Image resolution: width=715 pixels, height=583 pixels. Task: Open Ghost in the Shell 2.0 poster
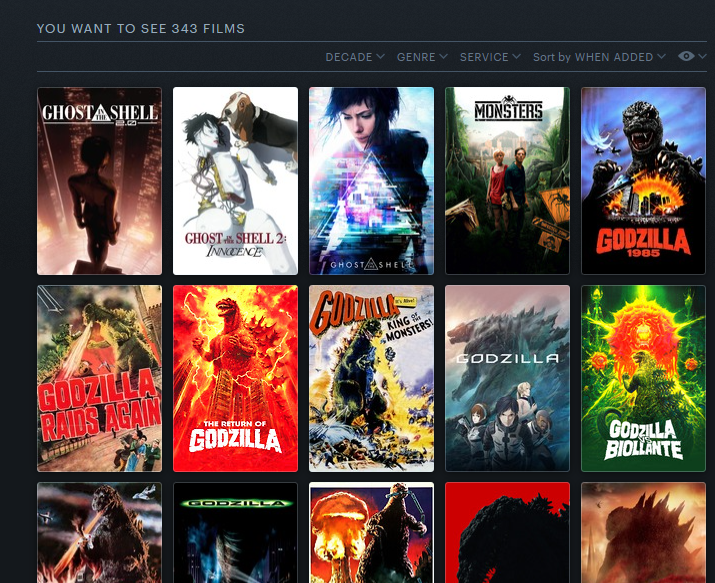pyautogui.click(x=99, y=181)
